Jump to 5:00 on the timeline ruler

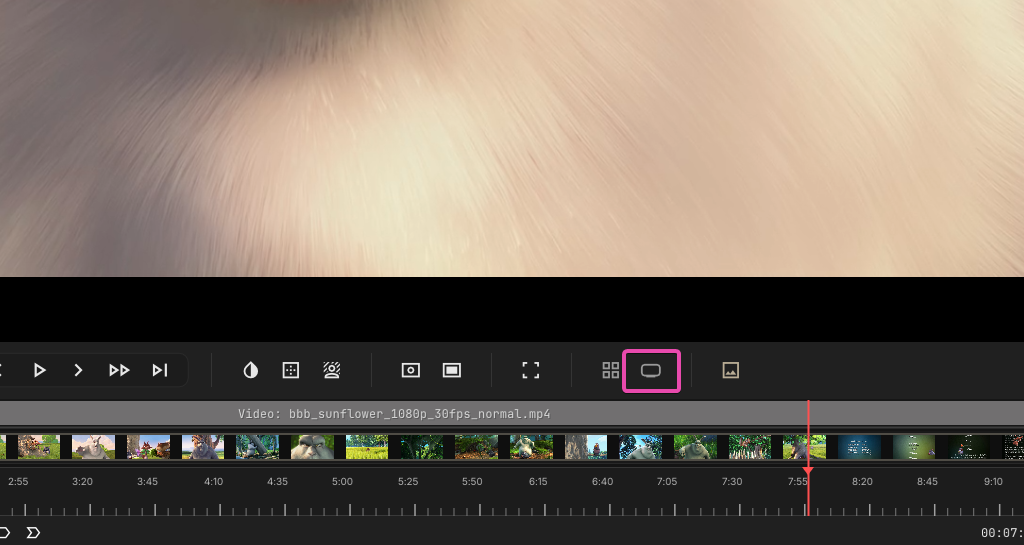(342, 482)
